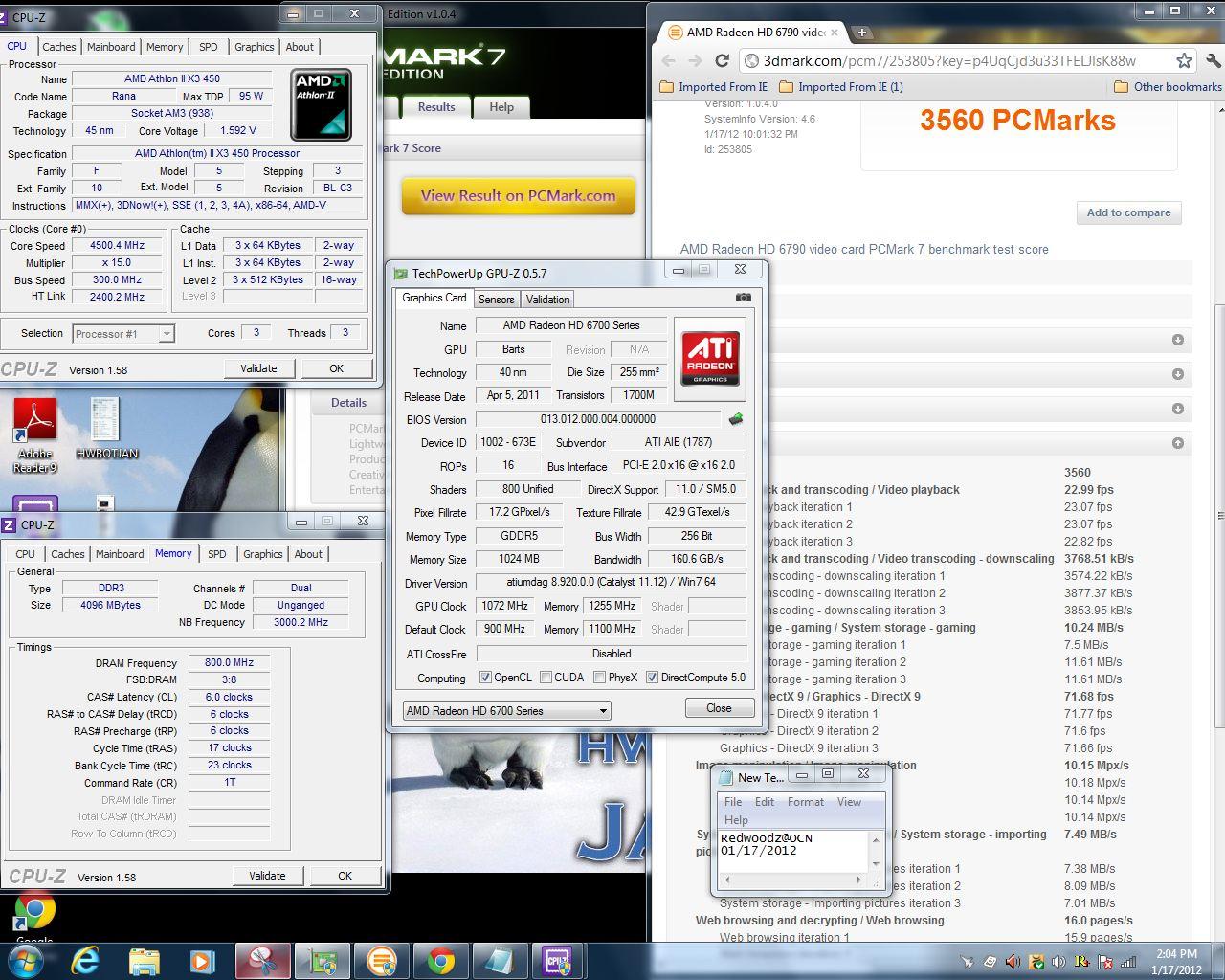Switch to the CPU-Z taskbar button
This screenshot has width=1225, height=980.
point(557,960)
